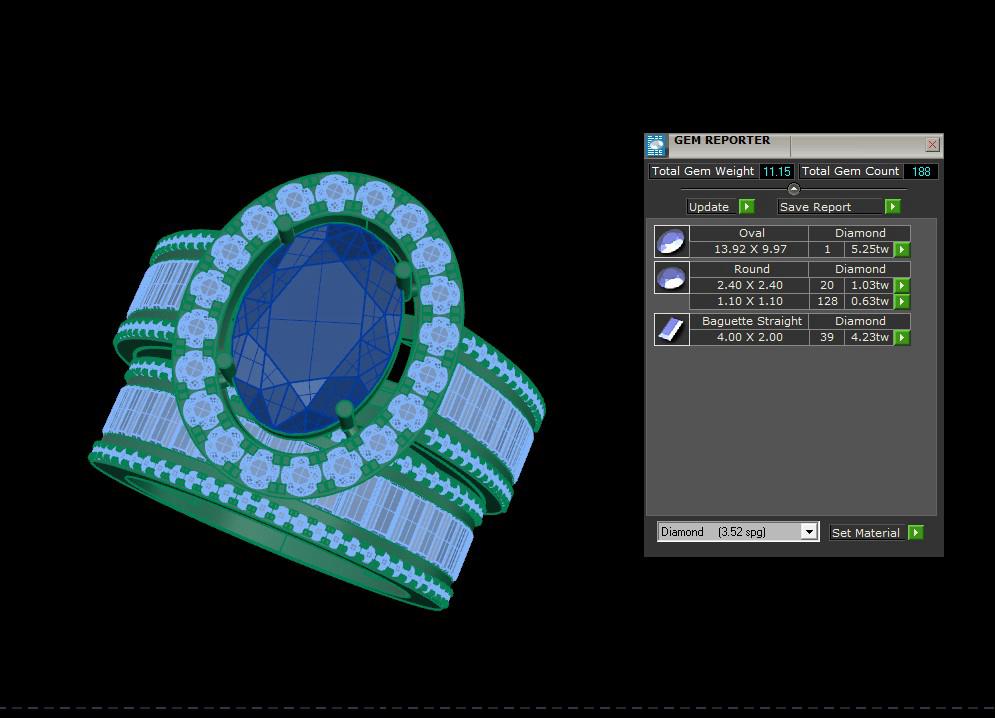Click the Gem Reporter panel logo icon

coord(657,146)
